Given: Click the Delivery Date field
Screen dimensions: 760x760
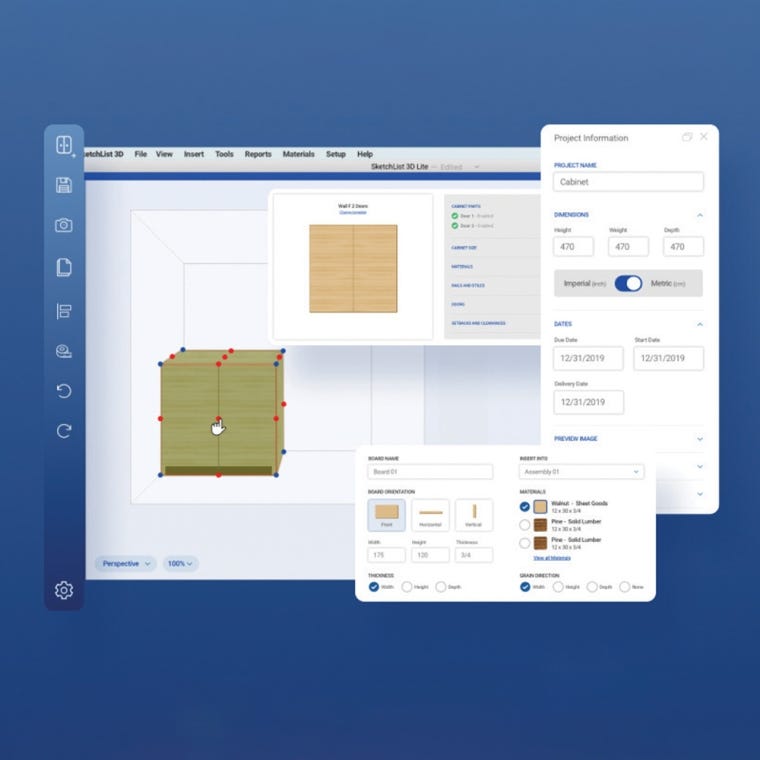Looking at the screenshot, I should pyautogui.click(x=588, y=402).
